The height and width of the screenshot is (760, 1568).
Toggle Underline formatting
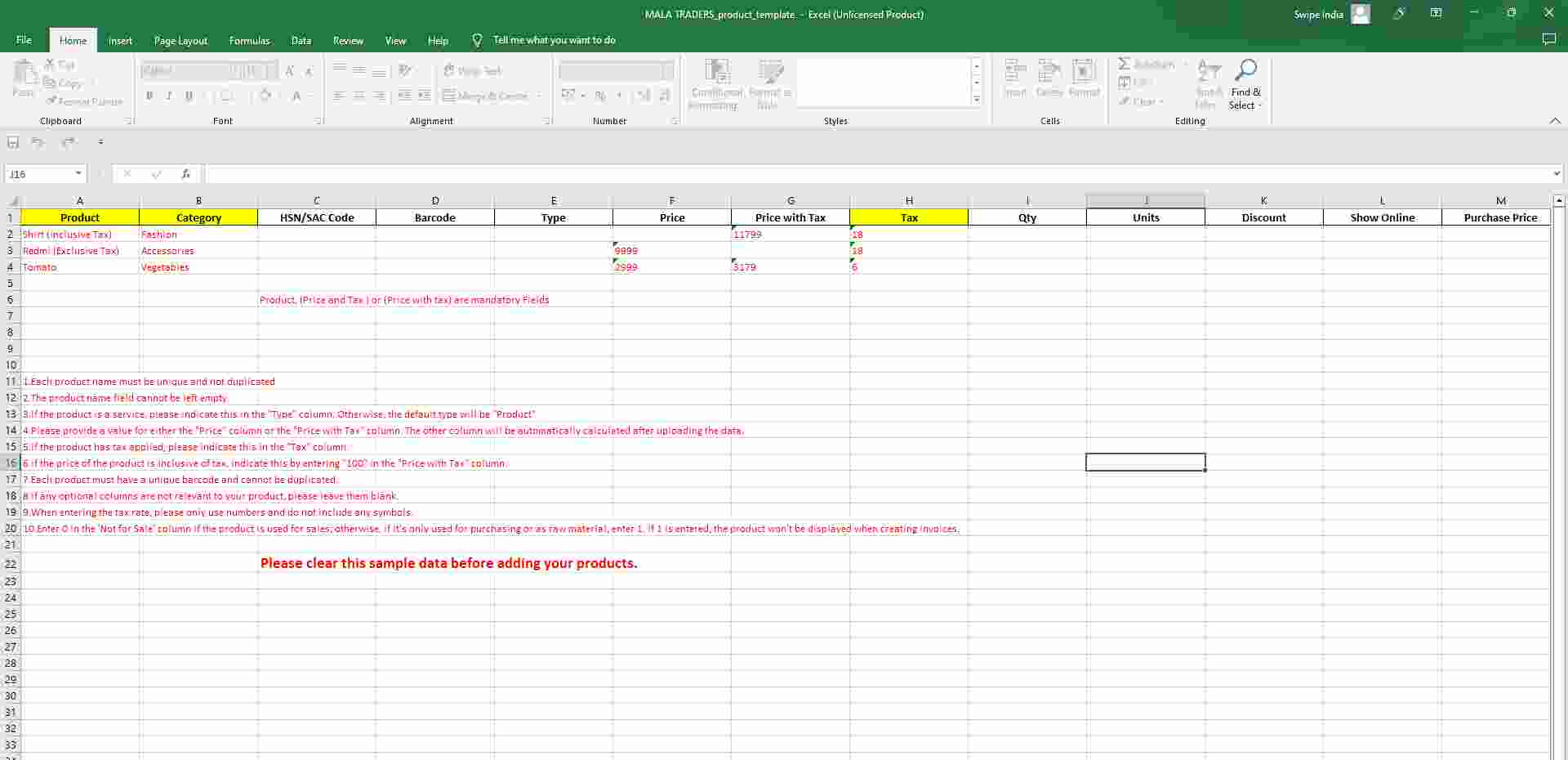click(189, 96)
